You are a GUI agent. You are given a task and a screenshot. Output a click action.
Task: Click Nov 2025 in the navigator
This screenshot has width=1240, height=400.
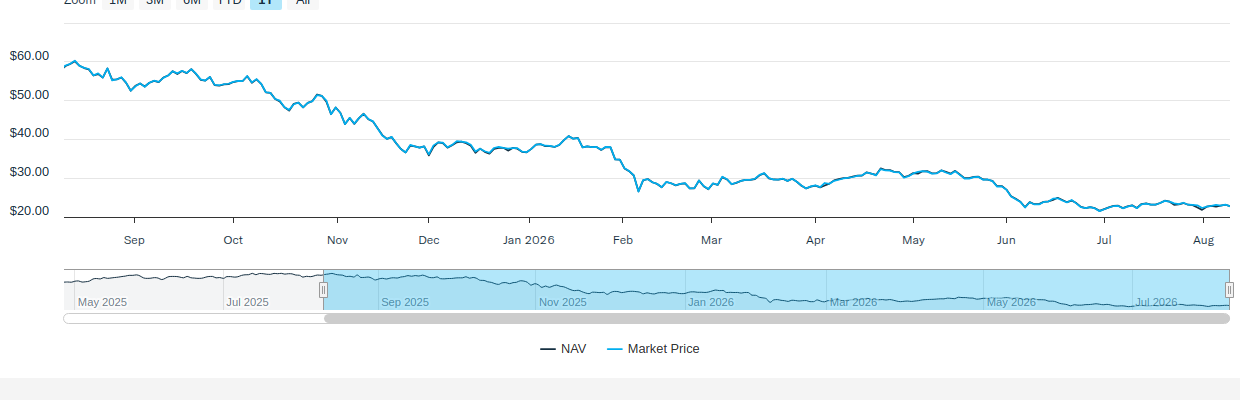click(563, 302)
